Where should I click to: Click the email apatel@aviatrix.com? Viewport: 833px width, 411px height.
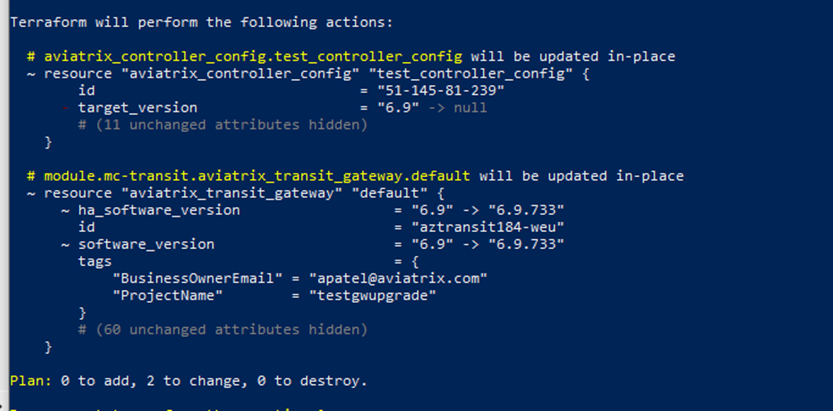(x=398, y=278)
